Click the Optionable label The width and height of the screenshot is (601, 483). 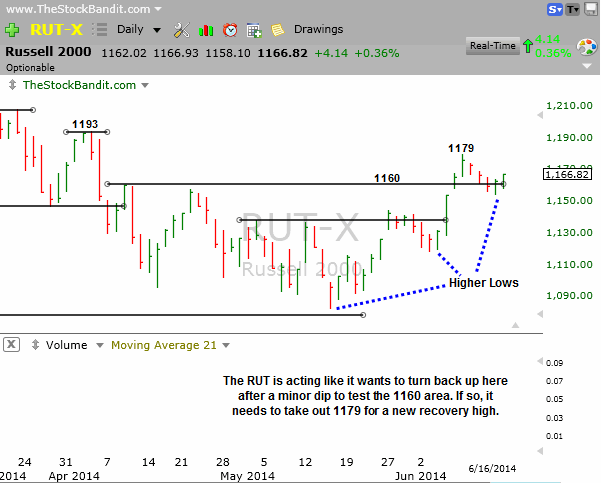pyautogui.click(x=30, y=67)
